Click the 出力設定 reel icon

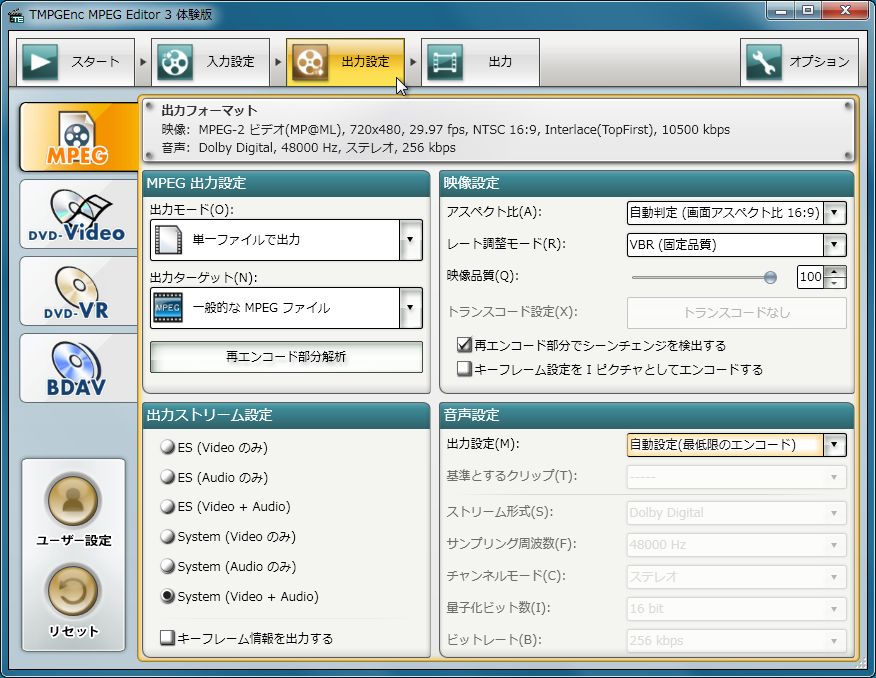pos(310,61)
